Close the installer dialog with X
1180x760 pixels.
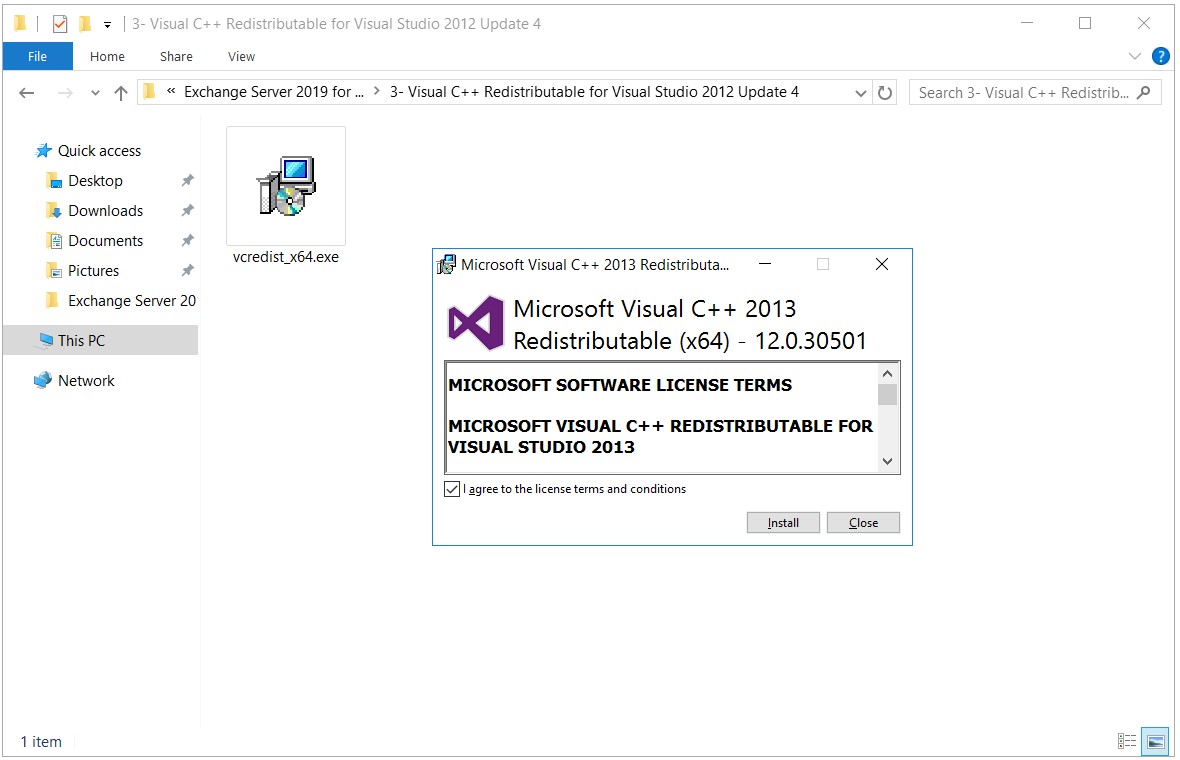[882, 264]
